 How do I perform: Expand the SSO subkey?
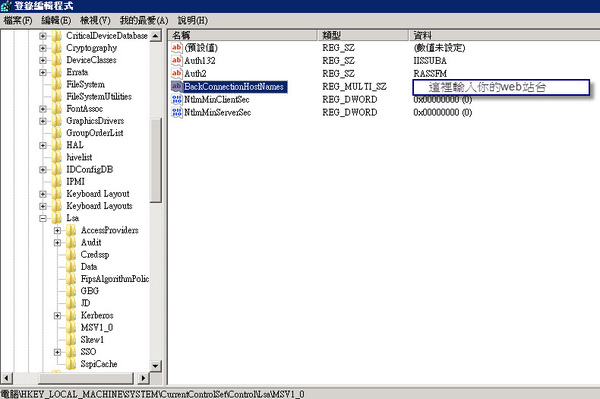57,352
